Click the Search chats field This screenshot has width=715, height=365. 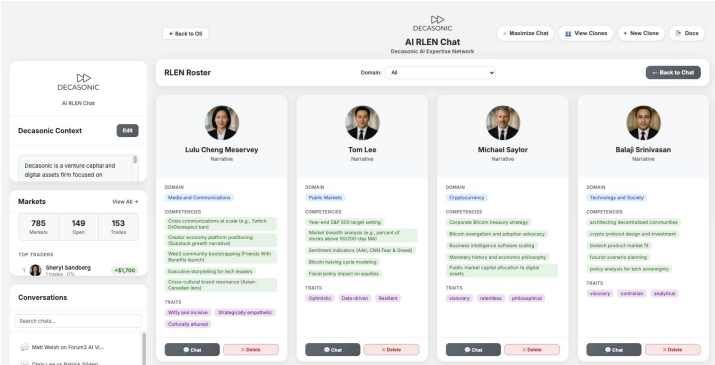tap(78, 321)
